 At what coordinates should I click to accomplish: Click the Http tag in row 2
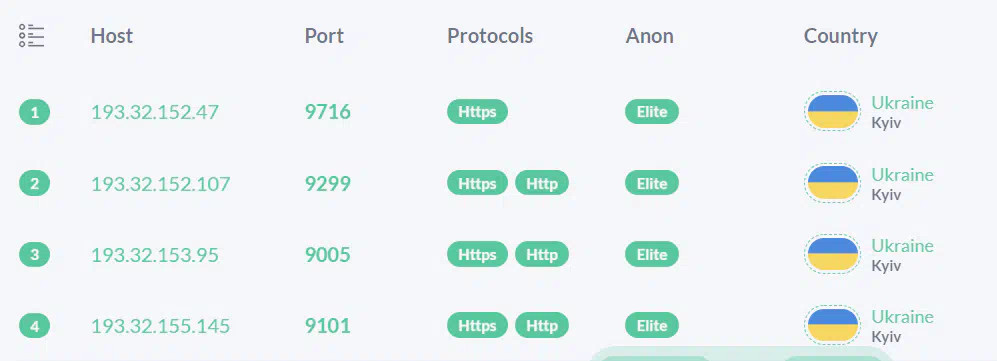click(x=542, y=183)
